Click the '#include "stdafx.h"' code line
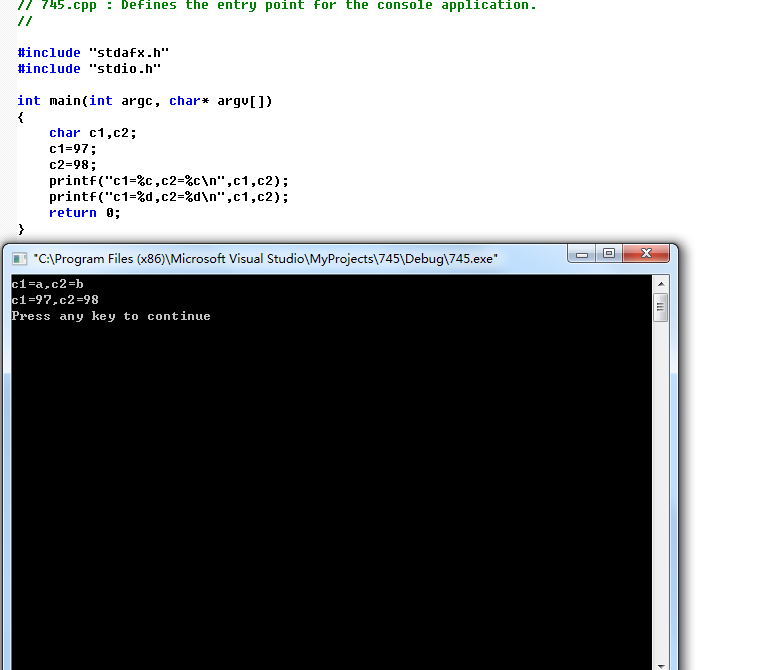This screenshot has height=670, width=773. click(x=93, y=52)
